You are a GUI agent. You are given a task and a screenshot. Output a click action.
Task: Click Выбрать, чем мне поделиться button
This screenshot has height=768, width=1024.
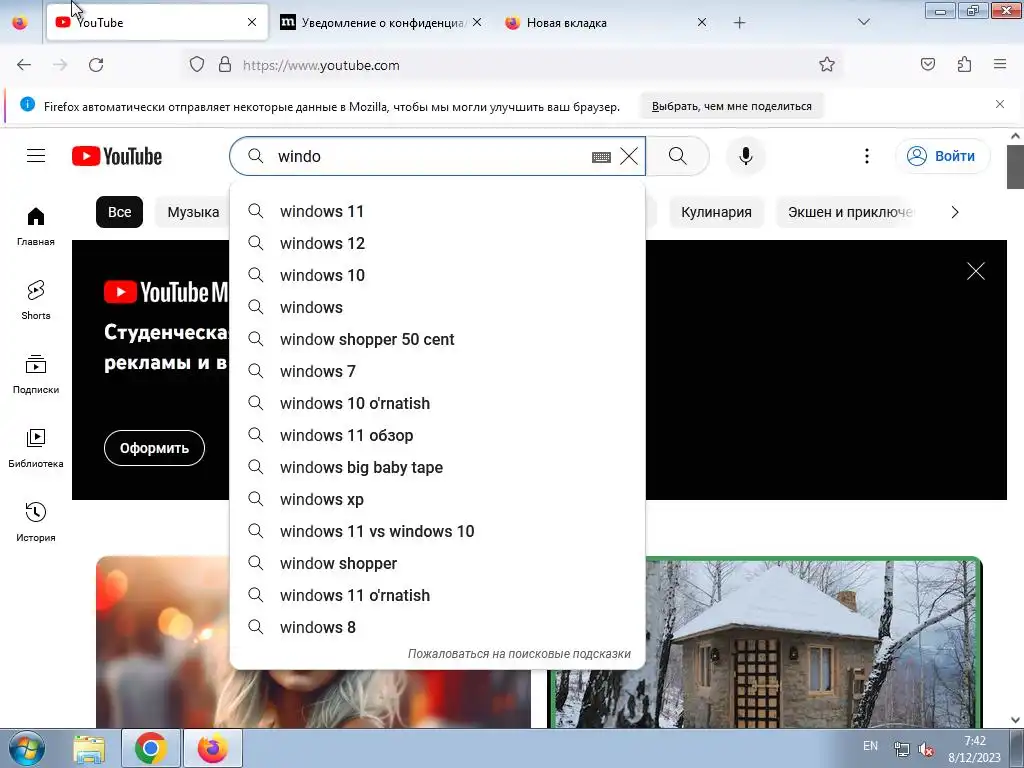pos(731,106)
